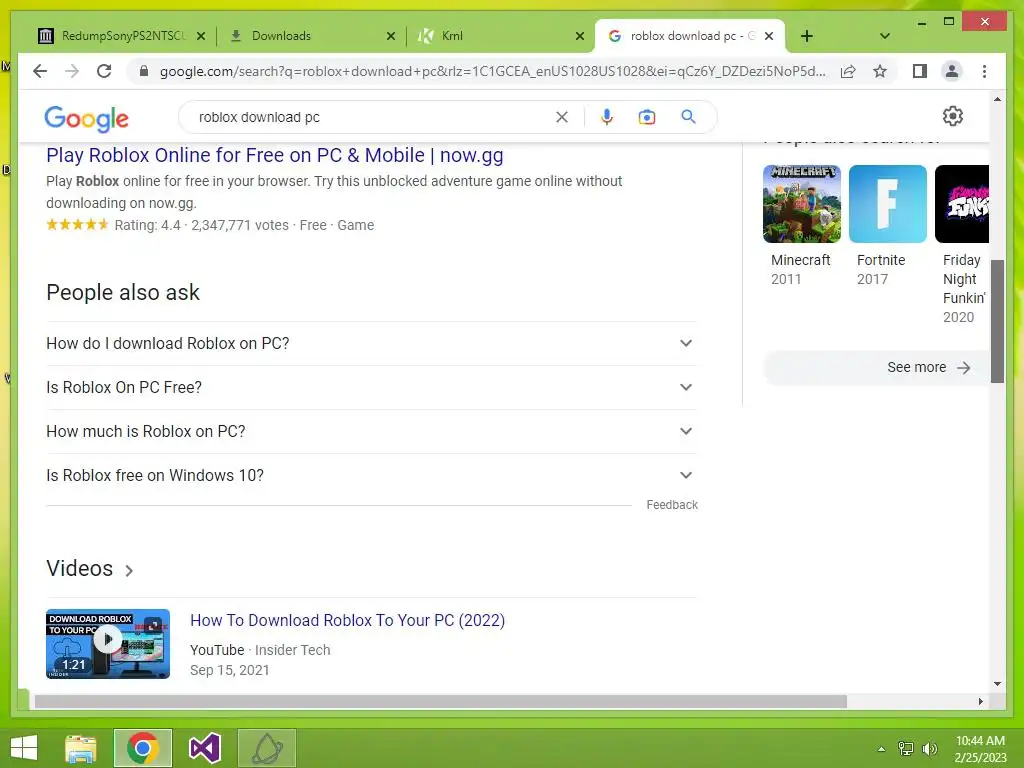Screen dimensions: 1024x768
Task: Submit search with magnifying glass icon
Action: click(688, 117)
